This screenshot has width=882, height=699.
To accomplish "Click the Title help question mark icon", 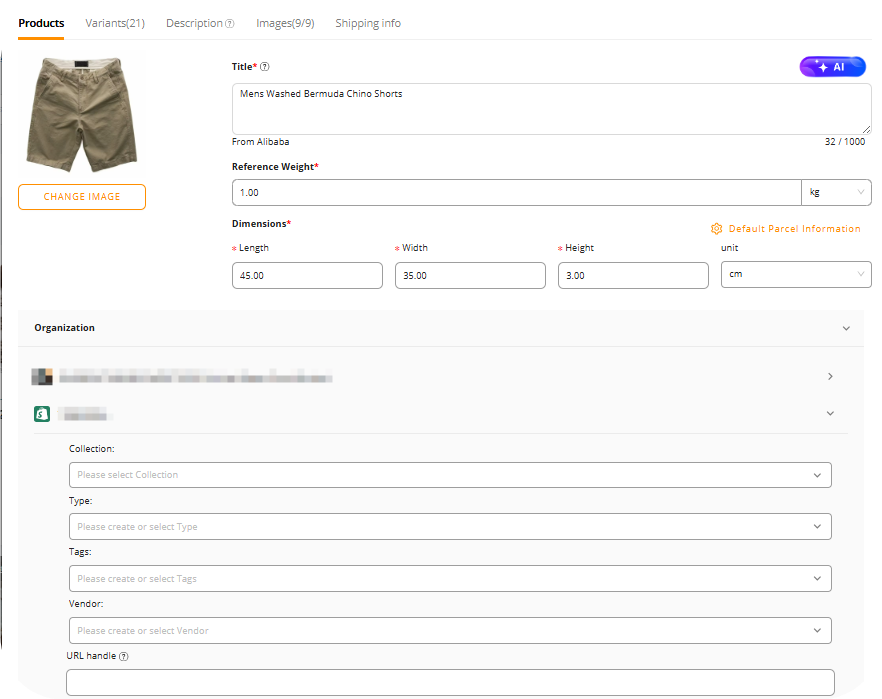I will pos(265,67).
